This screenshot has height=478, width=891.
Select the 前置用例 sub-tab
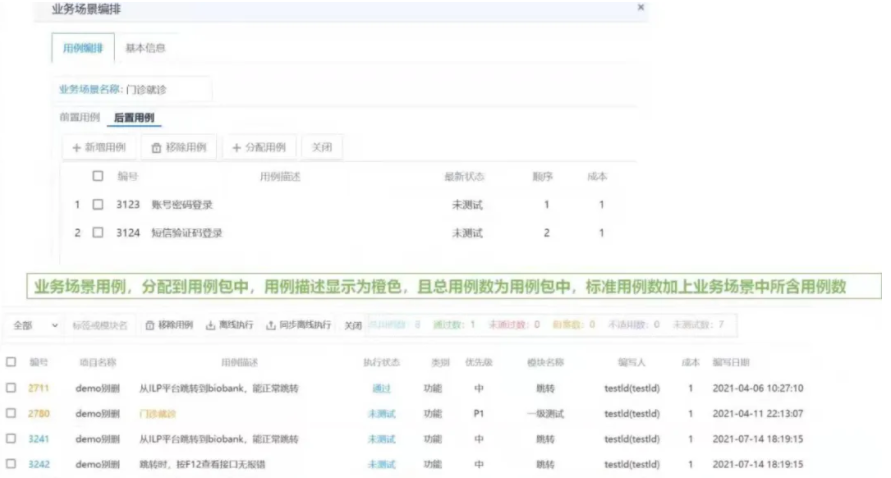[80, 118]
